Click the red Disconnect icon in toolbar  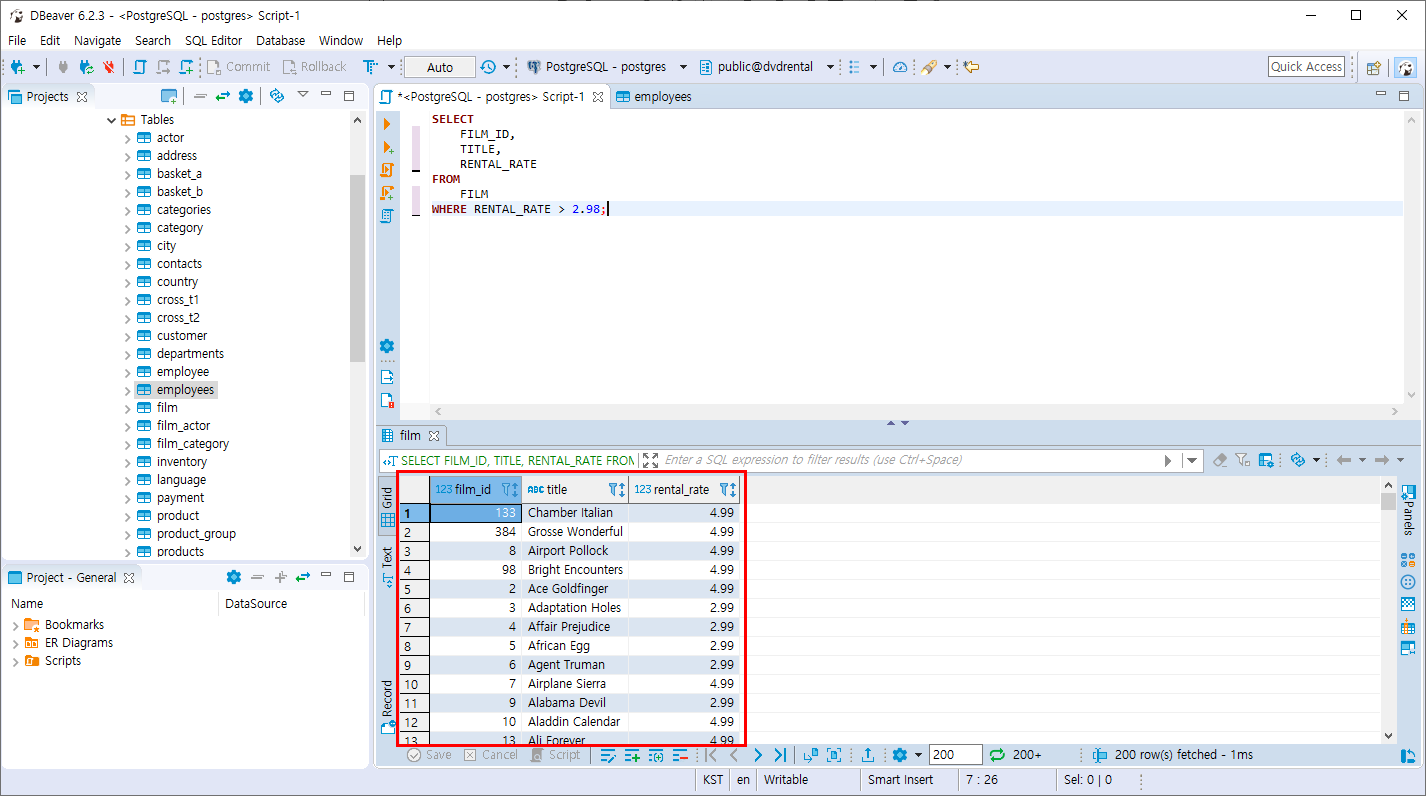pyautogui.click(x=109, y=67)
